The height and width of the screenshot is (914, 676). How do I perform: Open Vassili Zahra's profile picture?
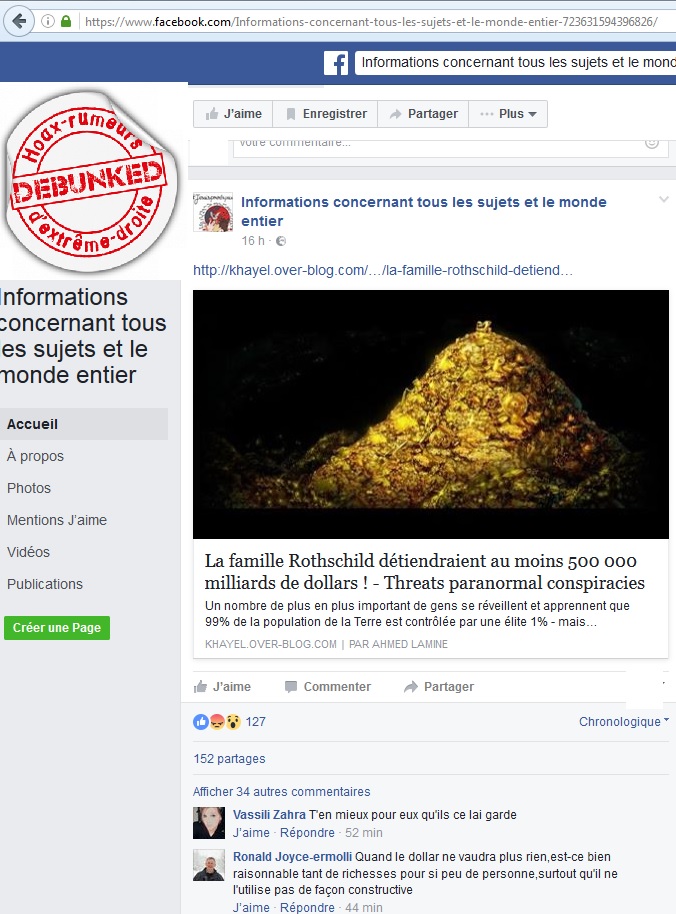point(209,822)
